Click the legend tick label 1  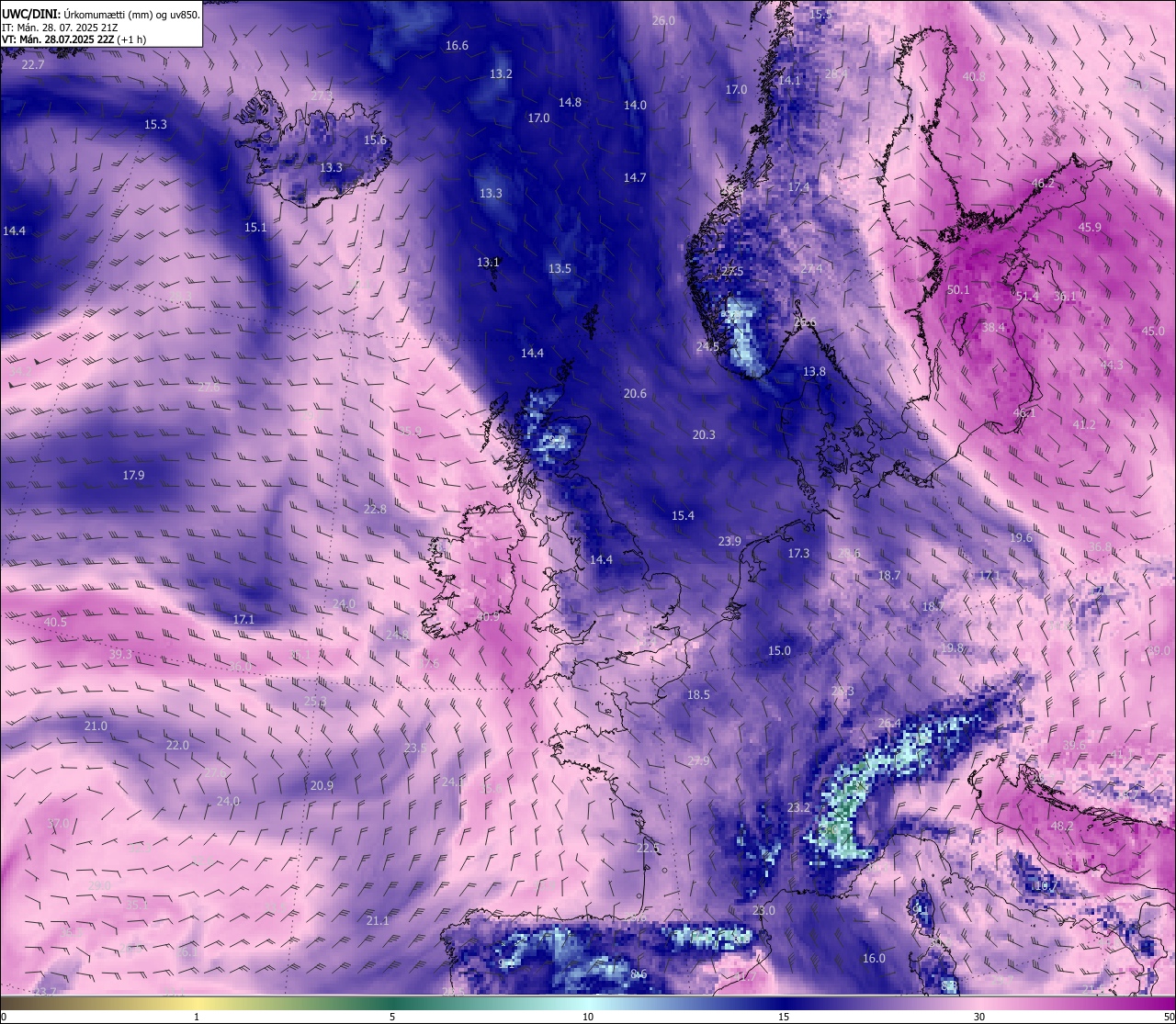tap(197, 1017)
